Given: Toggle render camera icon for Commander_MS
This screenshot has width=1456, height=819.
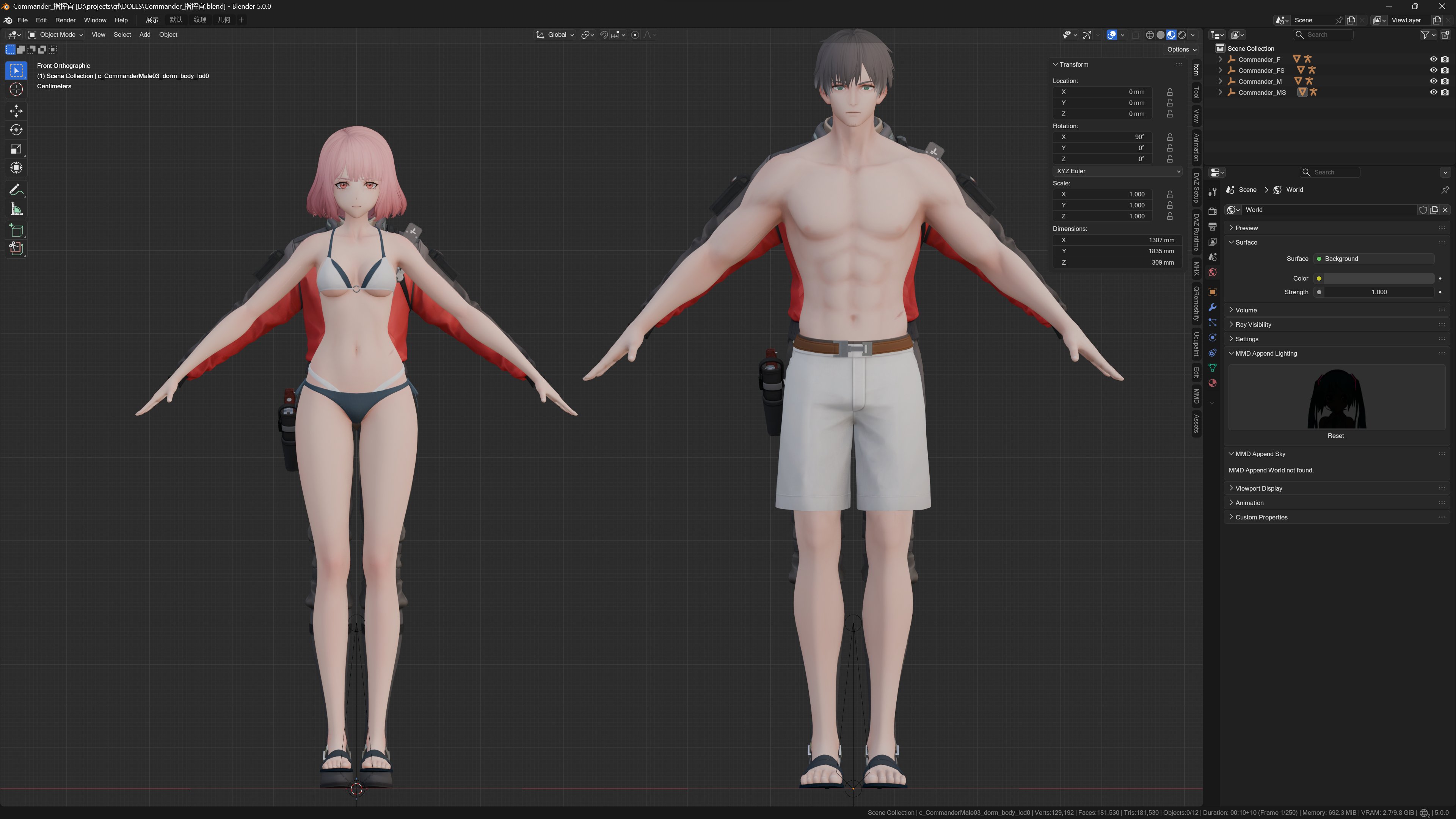Looking at the screenshot, I should click(x=1445, y=92).
